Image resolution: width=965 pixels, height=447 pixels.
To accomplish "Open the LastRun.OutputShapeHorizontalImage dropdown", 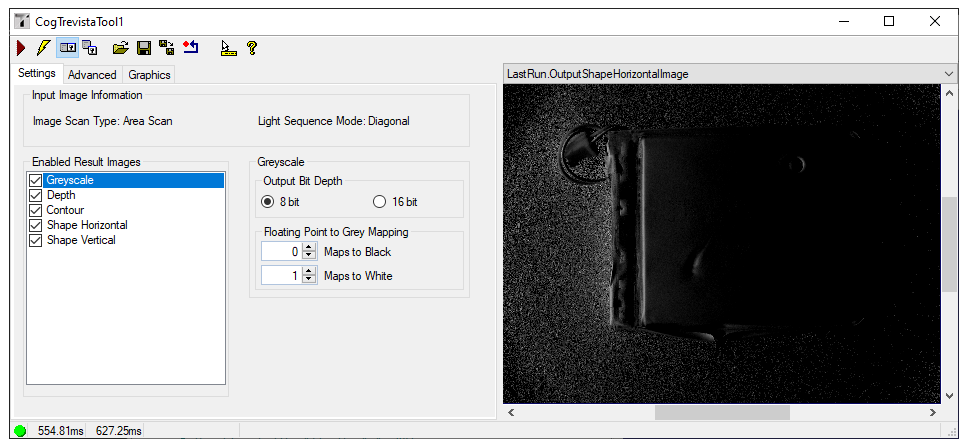I will pyautogui.click(x=948, y=74).
